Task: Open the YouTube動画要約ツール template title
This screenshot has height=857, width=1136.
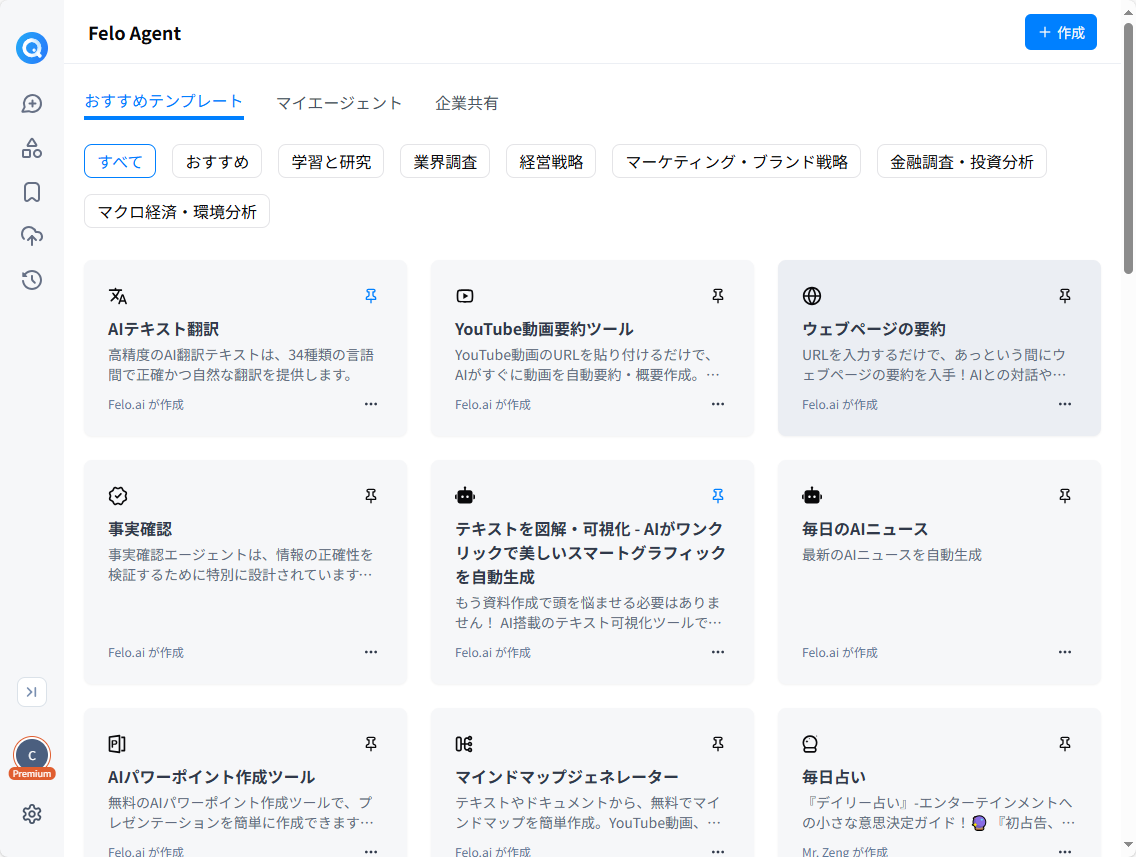Action: tap(544, 329)
